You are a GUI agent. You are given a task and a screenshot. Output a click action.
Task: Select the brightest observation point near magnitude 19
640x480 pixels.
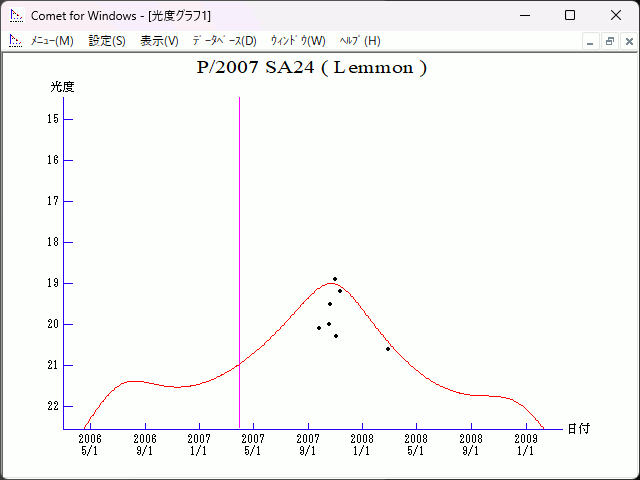click(335, 279)
